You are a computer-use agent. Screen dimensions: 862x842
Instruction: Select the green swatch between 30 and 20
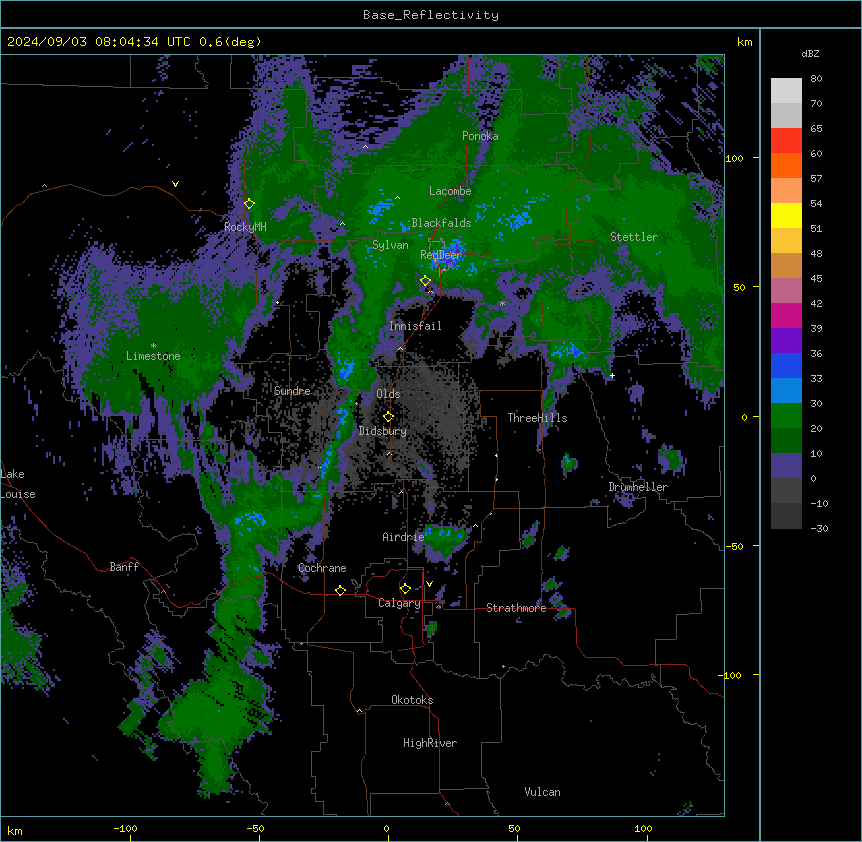[786, 416]
